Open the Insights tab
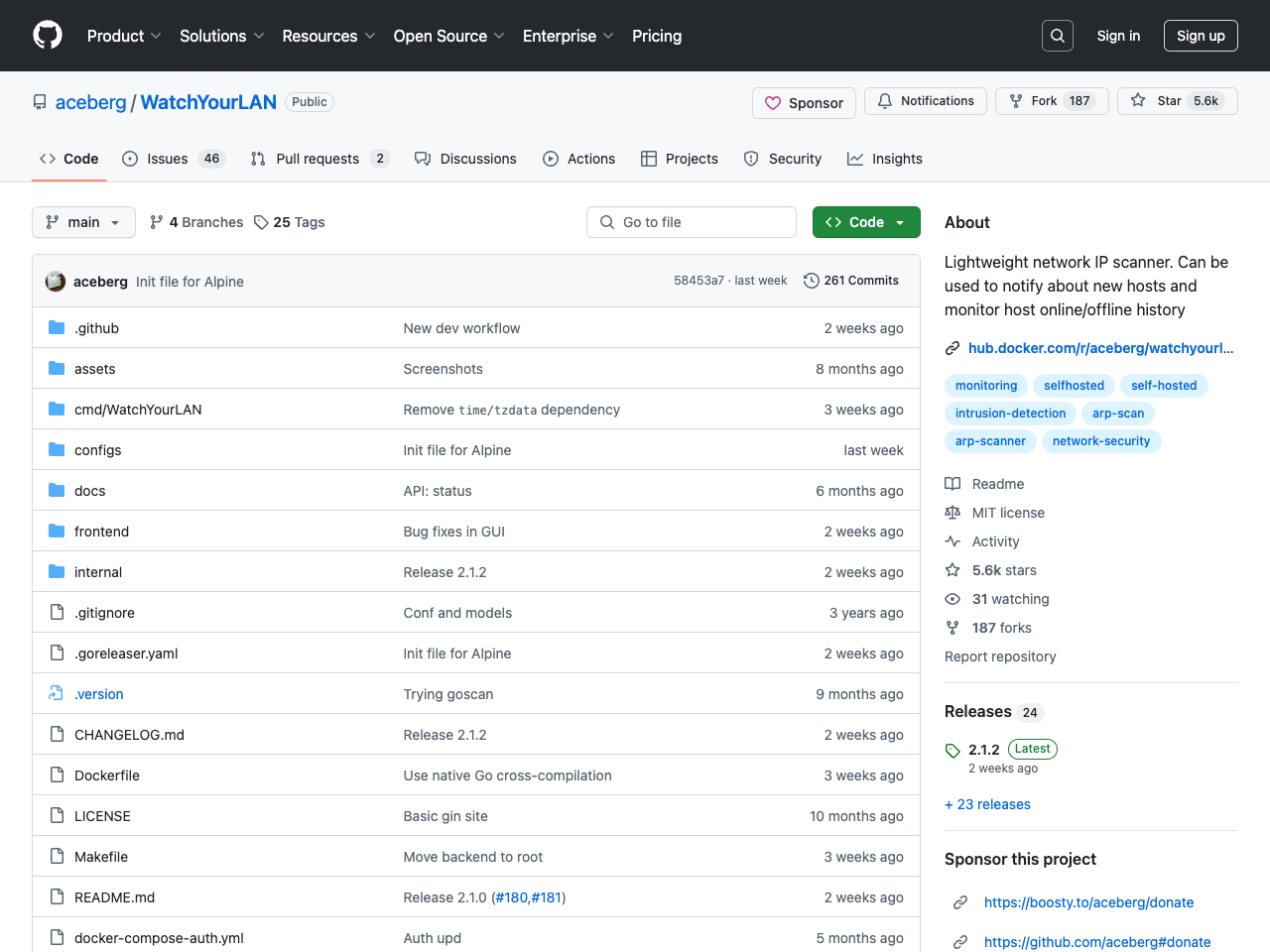Screen dimensions: 1270x952 tap(885, 159)
